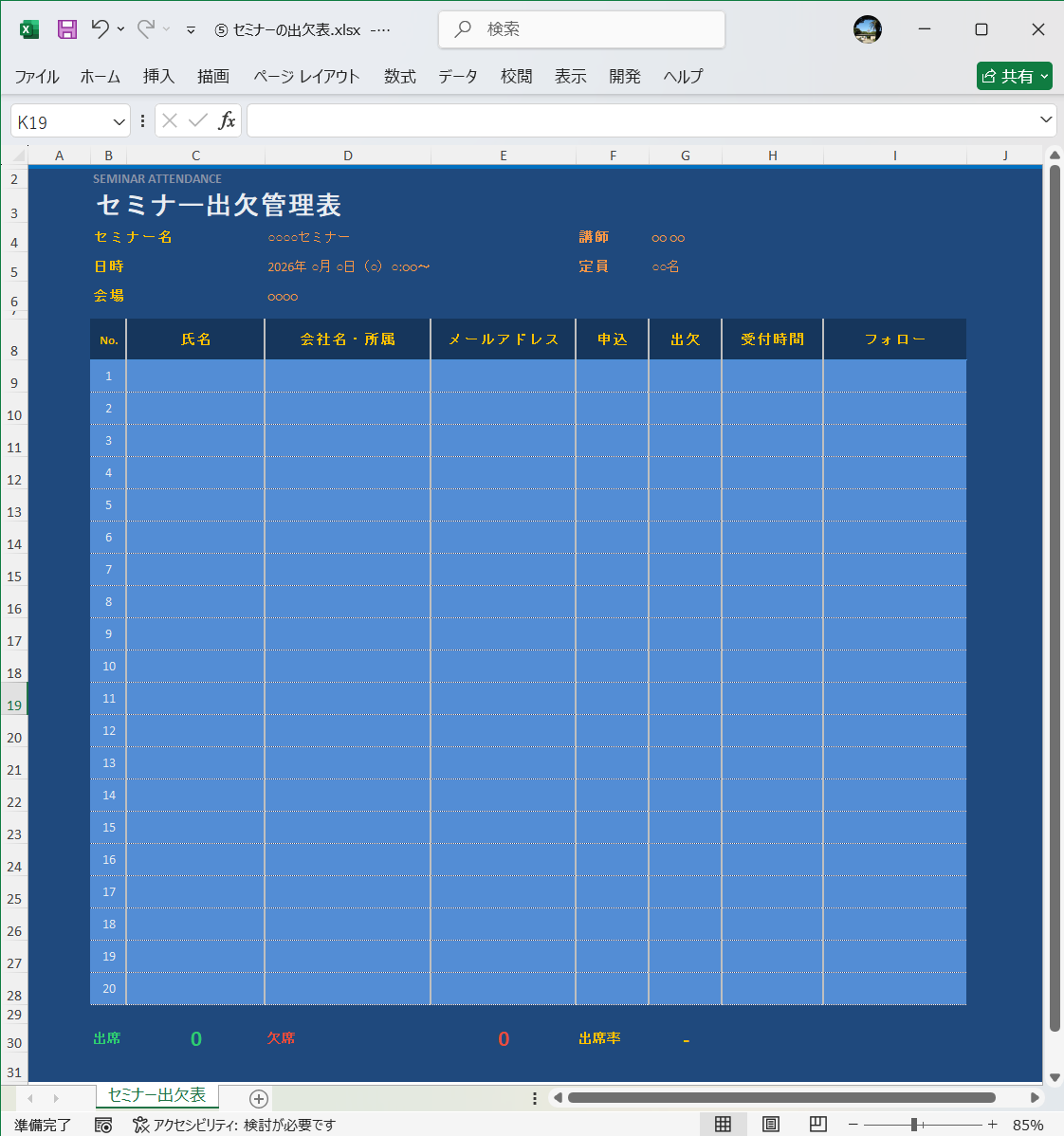
Task: Adjust magnification using the zoom slider
Action: [x=912, y=1125]
